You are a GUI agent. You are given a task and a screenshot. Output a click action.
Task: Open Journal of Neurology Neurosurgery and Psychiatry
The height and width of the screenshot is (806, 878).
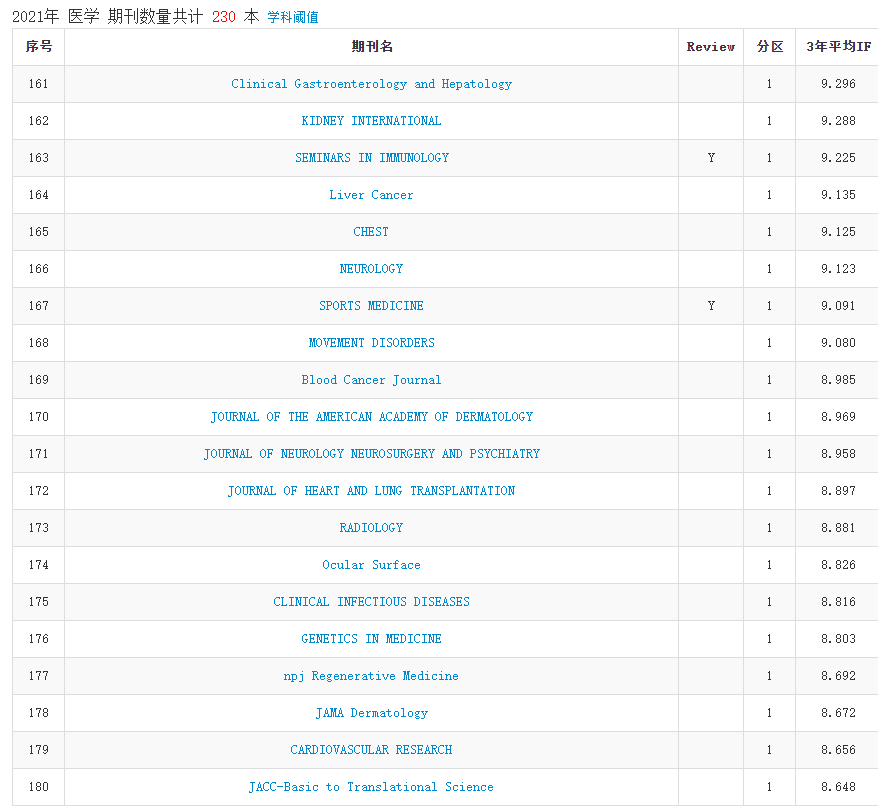tap(371, 454)
